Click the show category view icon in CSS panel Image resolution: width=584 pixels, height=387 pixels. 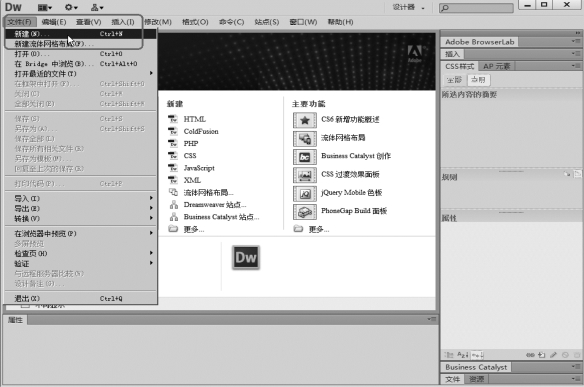pos(449,355)
